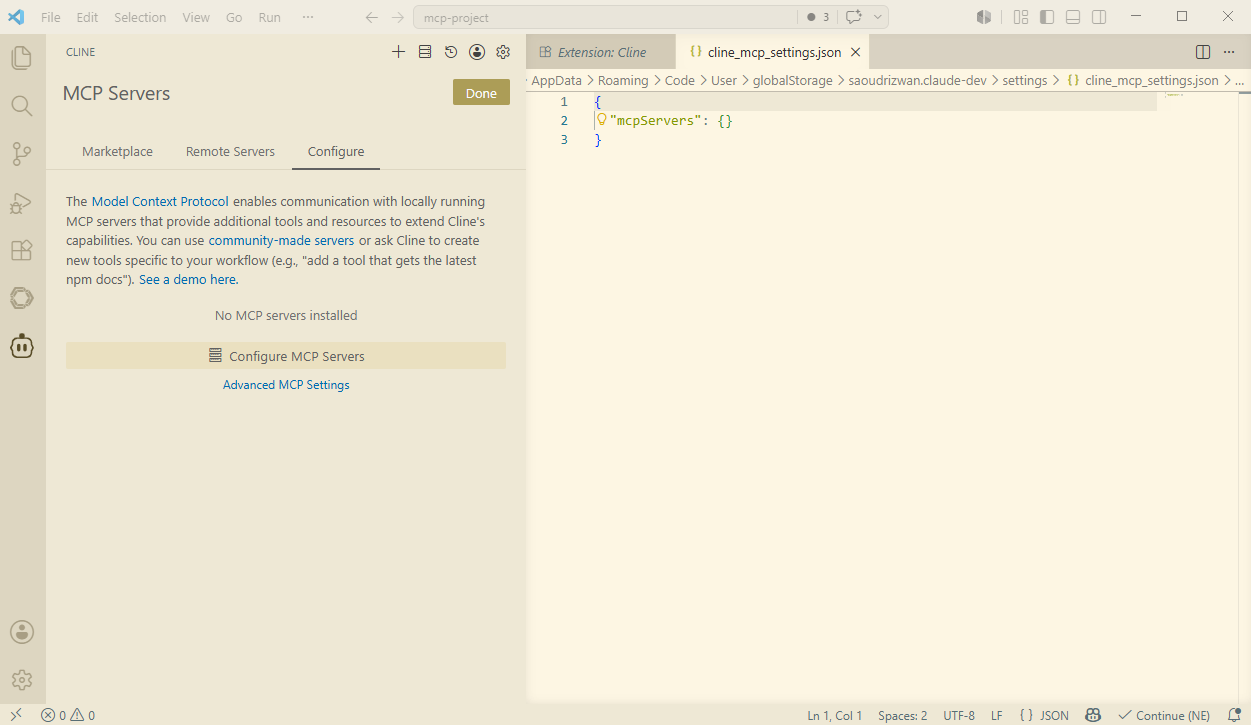Change encoding via UTF-8 in status bar

coord(958,715)
